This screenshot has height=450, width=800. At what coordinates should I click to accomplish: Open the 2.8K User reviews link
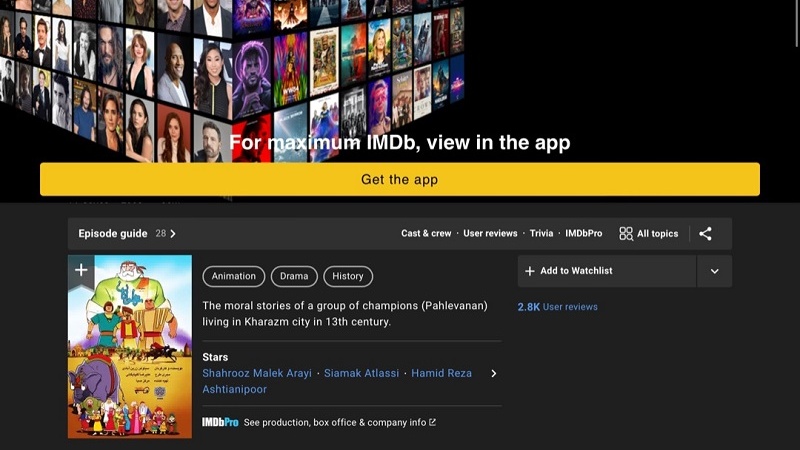point(557,307)
